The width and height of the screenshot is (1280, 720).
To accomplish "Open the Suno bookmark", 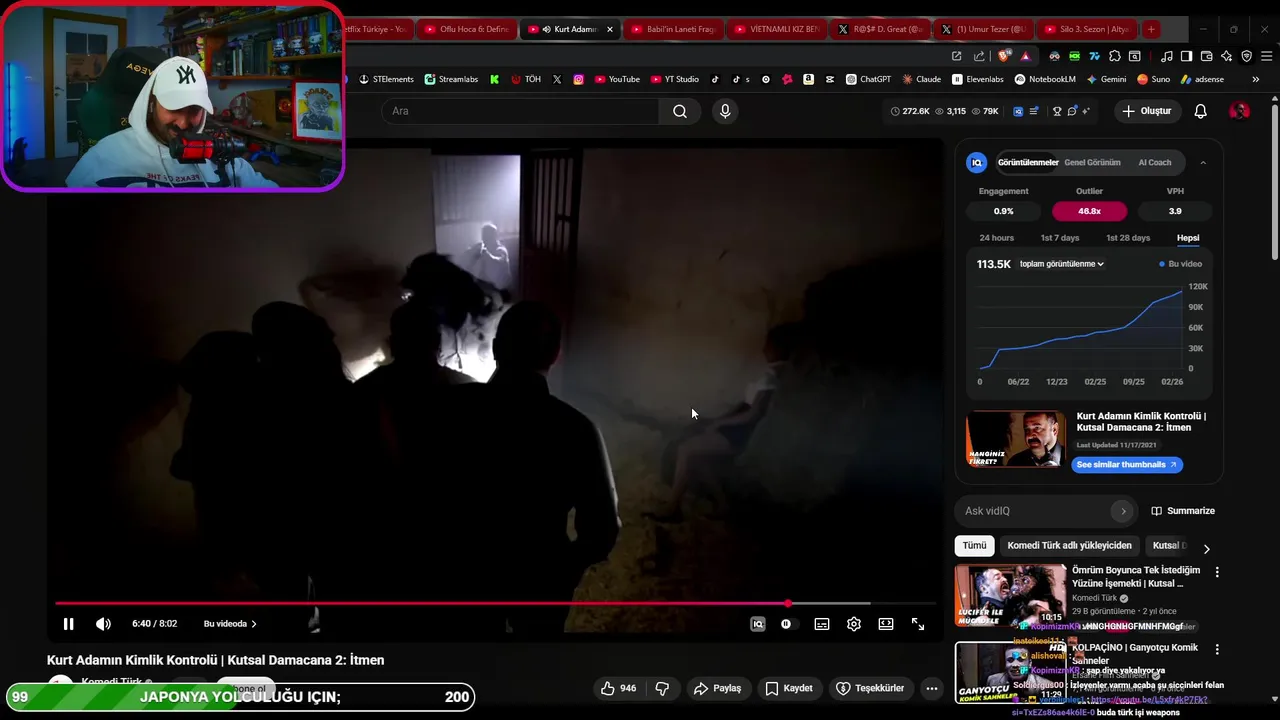I will click(x=1153, y=79).
